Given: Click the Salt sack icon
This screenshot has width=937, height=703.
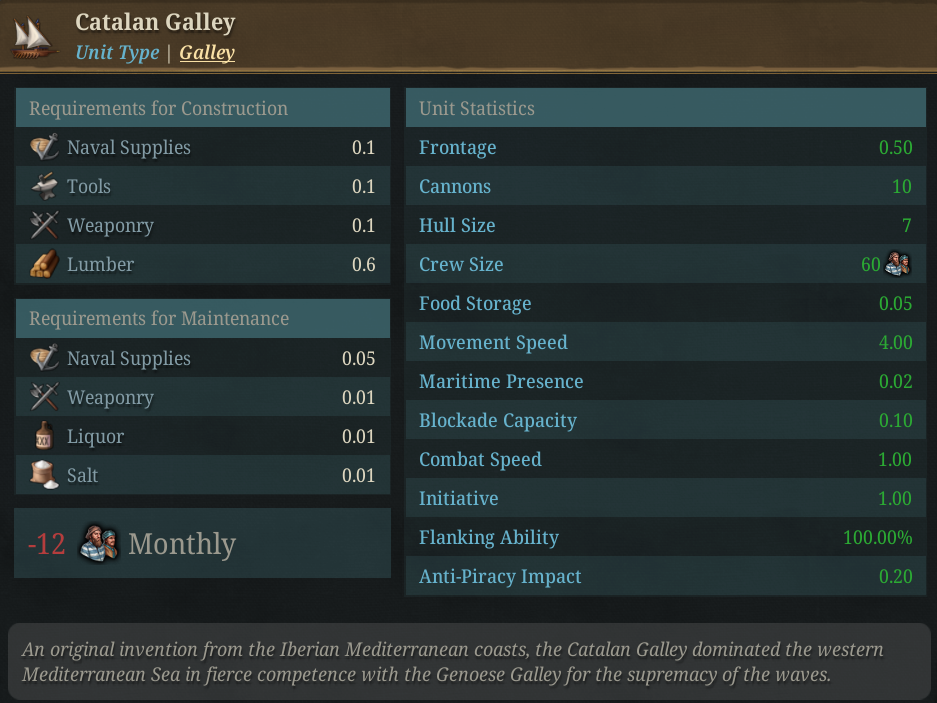Looking at the screenshot, I should (44, 475).
